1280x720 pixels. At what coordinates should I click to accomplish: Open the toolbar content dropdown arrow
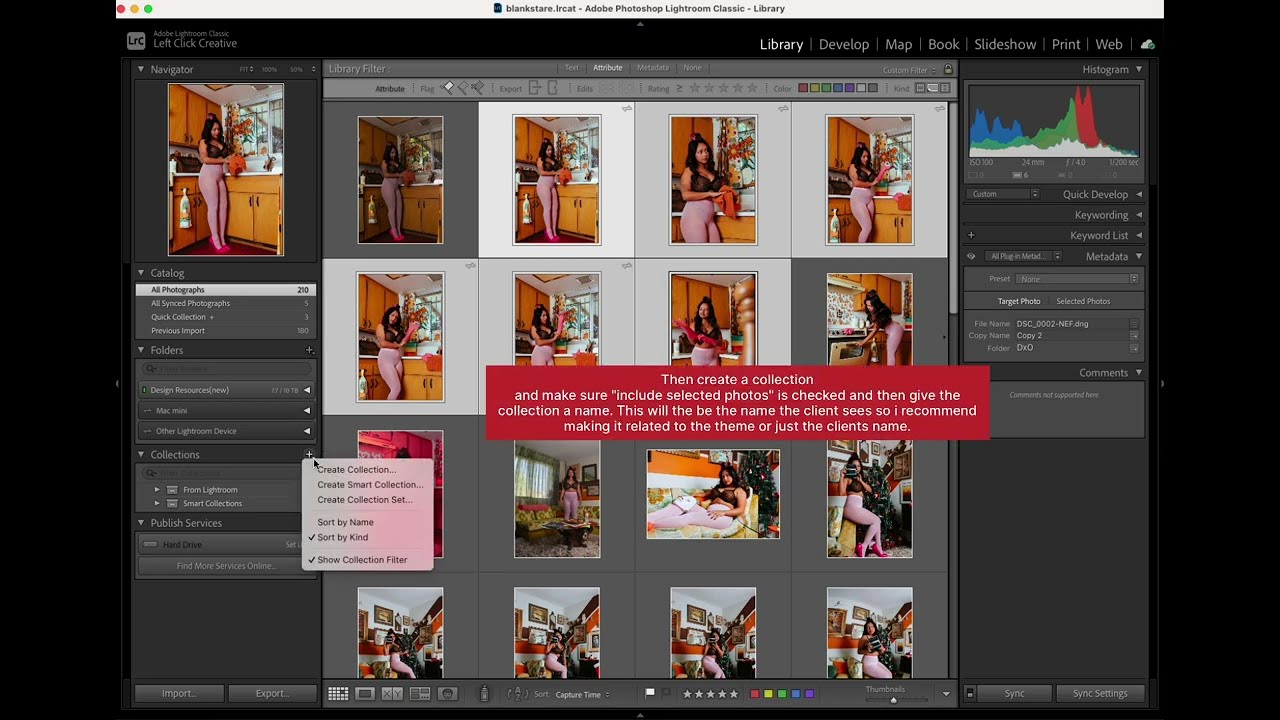[x=946, y=693]
